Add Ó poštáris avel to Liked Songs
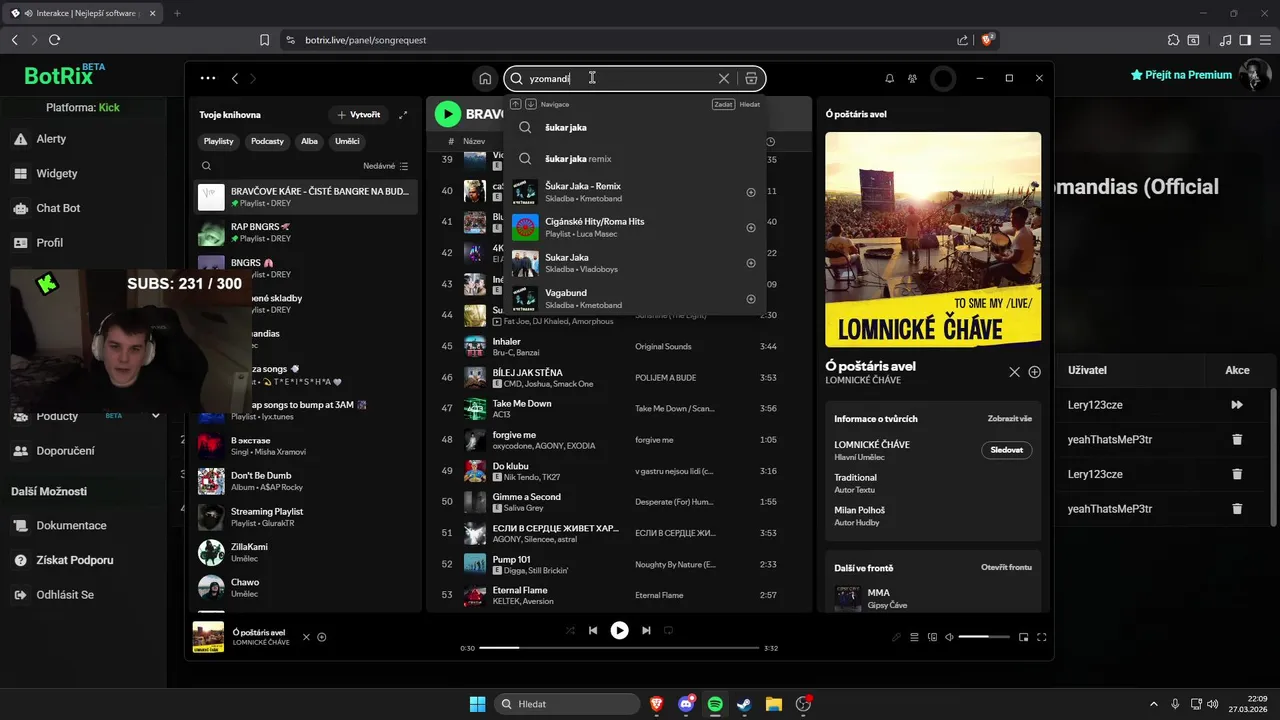The width and height of the screenshot is (1280, 720). click(1035, 372)
